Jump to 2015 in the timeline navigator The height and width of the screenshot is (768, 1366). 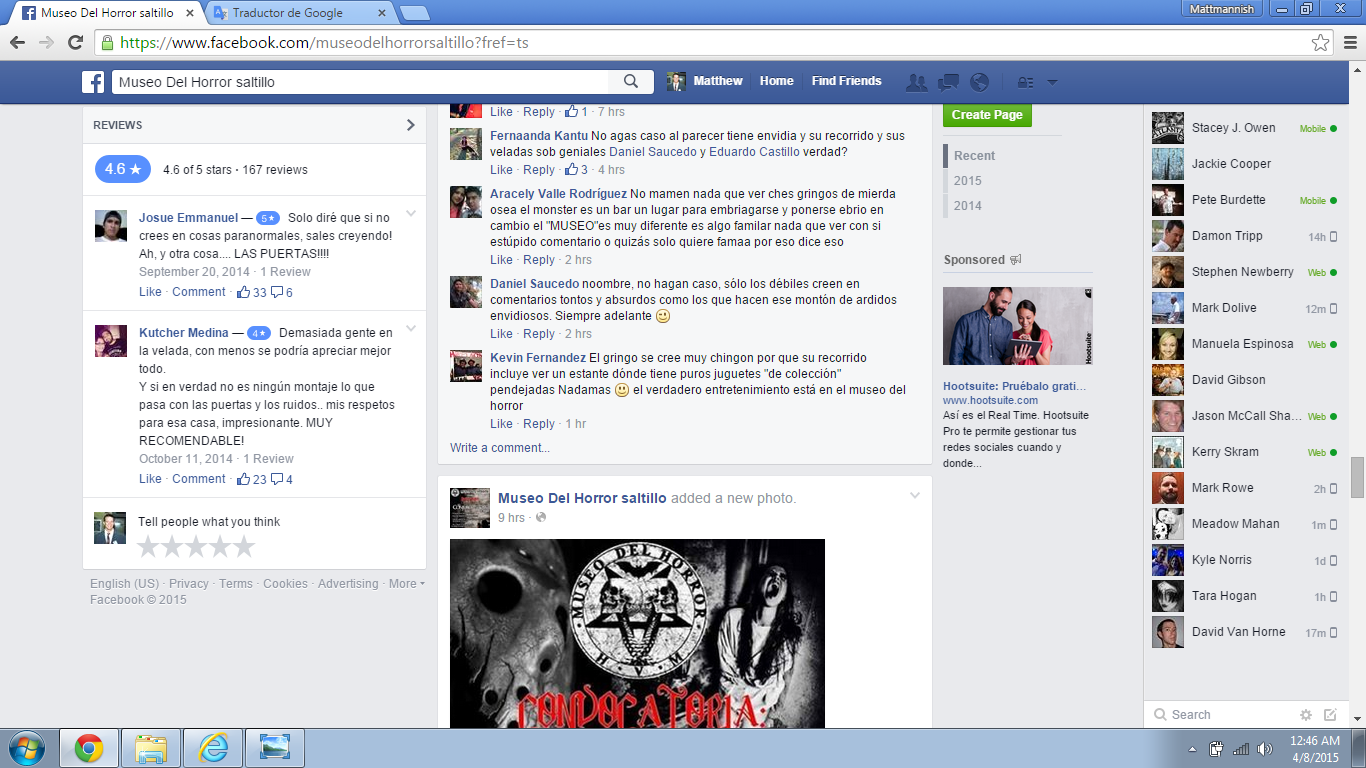pyautogui.click(x=968, y=181)
